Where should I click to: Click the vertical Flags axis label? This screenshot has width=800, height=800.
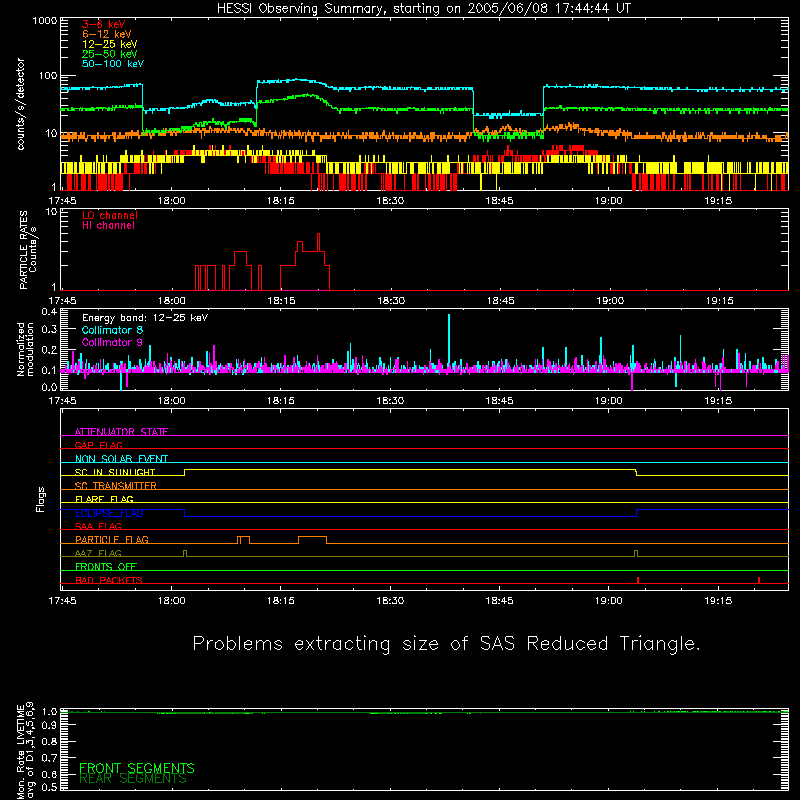click(41, 499)
